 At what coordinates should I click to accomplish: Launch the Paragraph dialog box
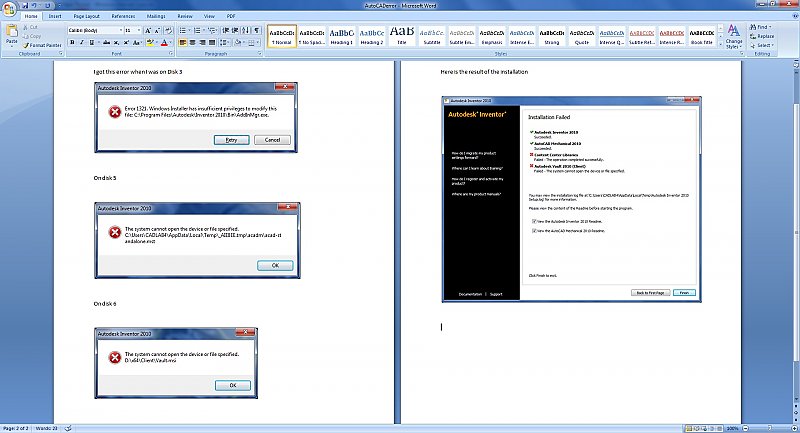point(260,53)
